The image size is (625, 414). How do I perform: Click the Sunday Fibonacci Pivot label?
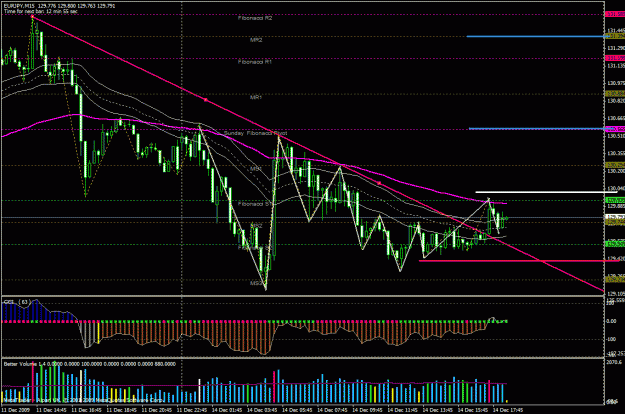256,133
